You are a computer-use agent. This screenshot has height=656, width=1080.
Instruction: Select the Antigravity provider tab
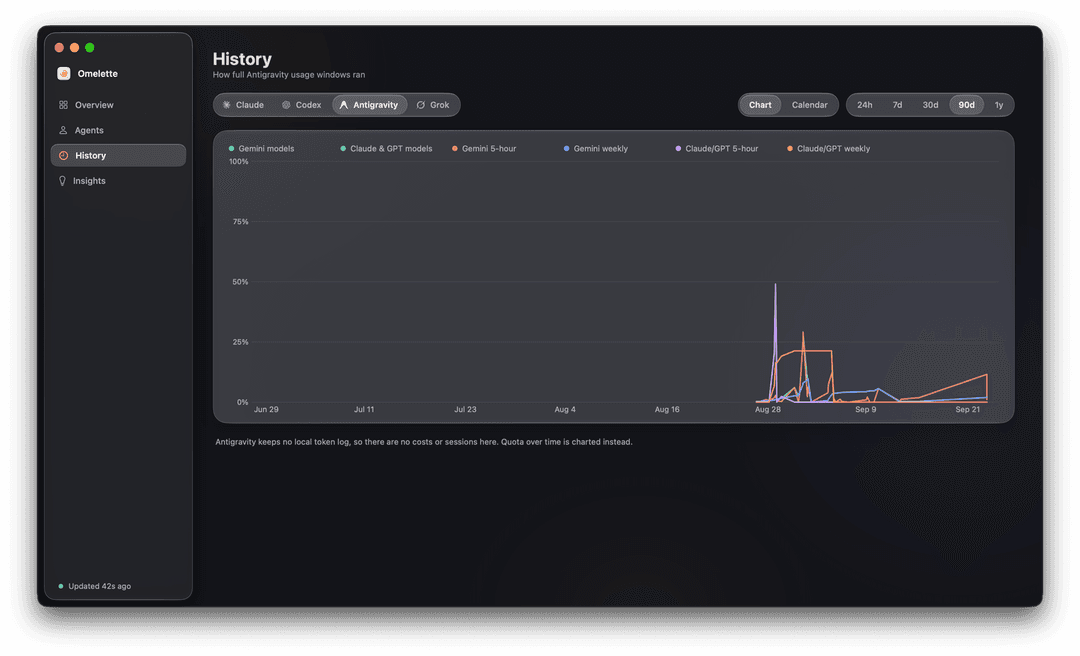(x=370, y=105)
